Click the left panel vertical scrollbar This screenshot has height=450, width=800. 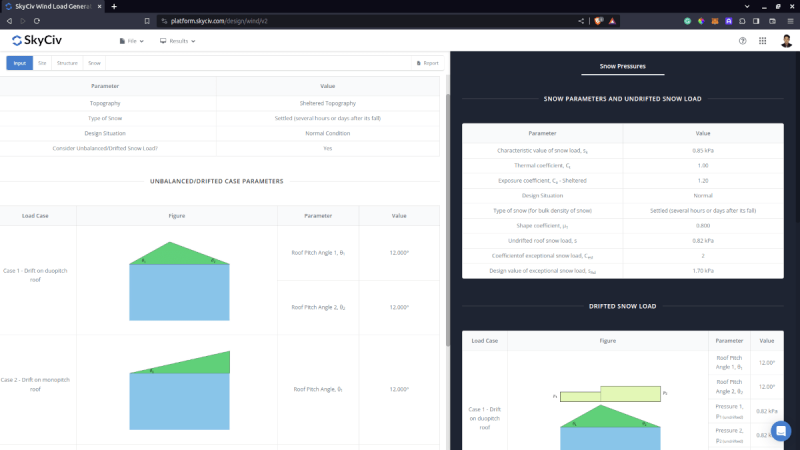coord(446,200)
